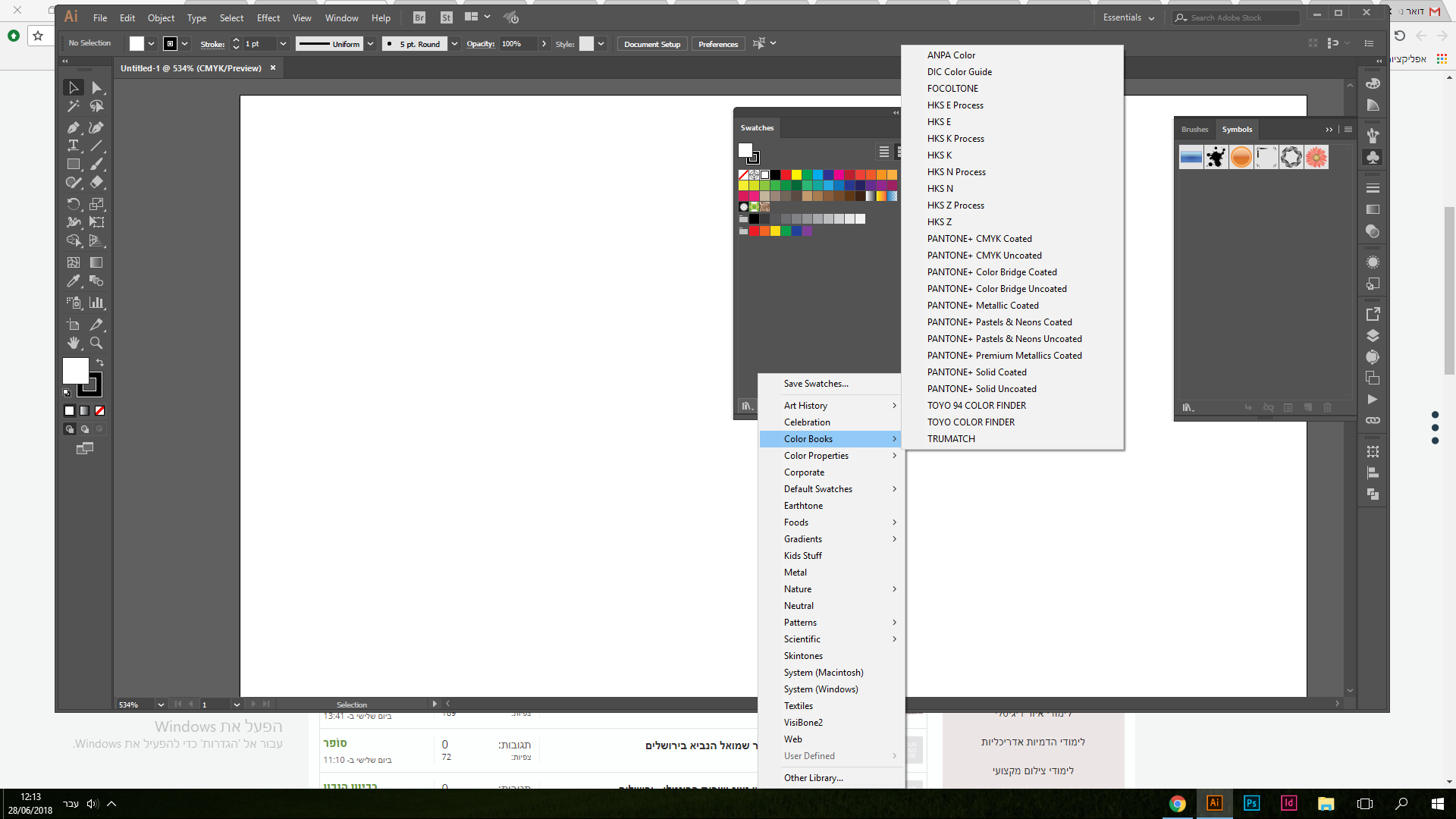
Task: Open the artboard navigation dropdown
Action: [237, 705]
